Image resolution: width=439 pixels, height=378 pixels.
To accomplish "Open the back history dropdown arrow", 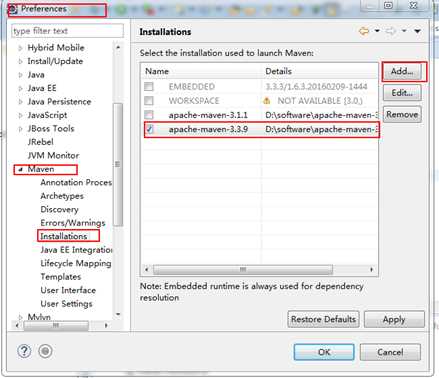I will click(x=377, y=31).
